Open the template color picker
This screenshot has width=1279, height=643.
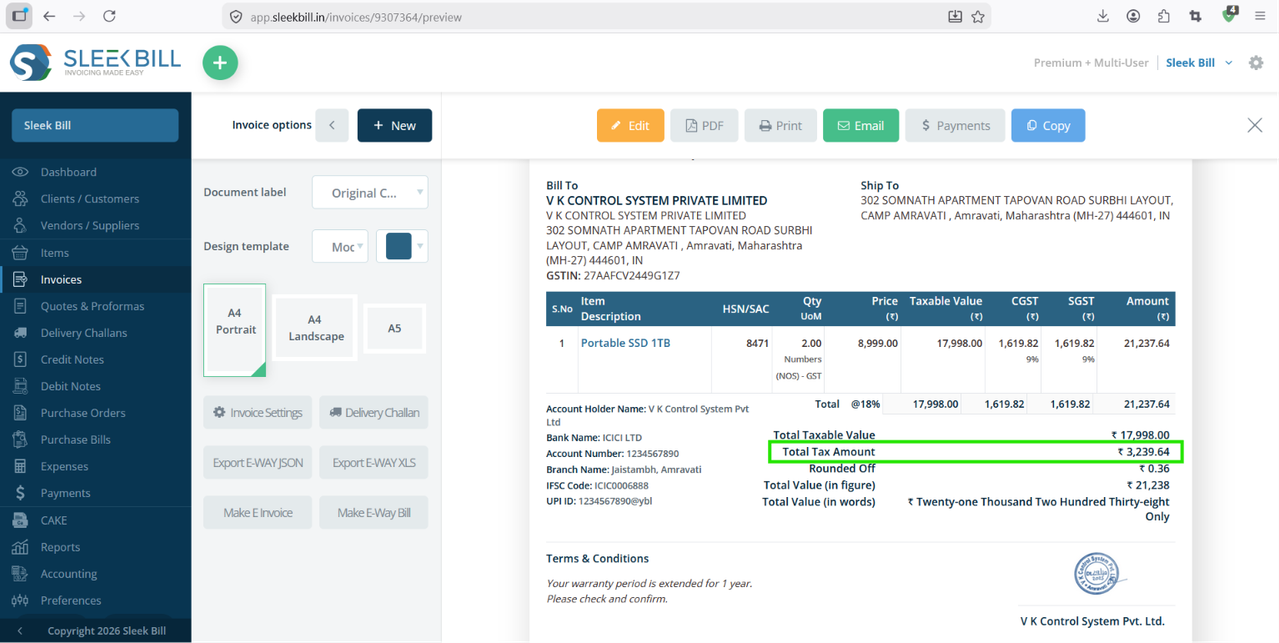402,246
